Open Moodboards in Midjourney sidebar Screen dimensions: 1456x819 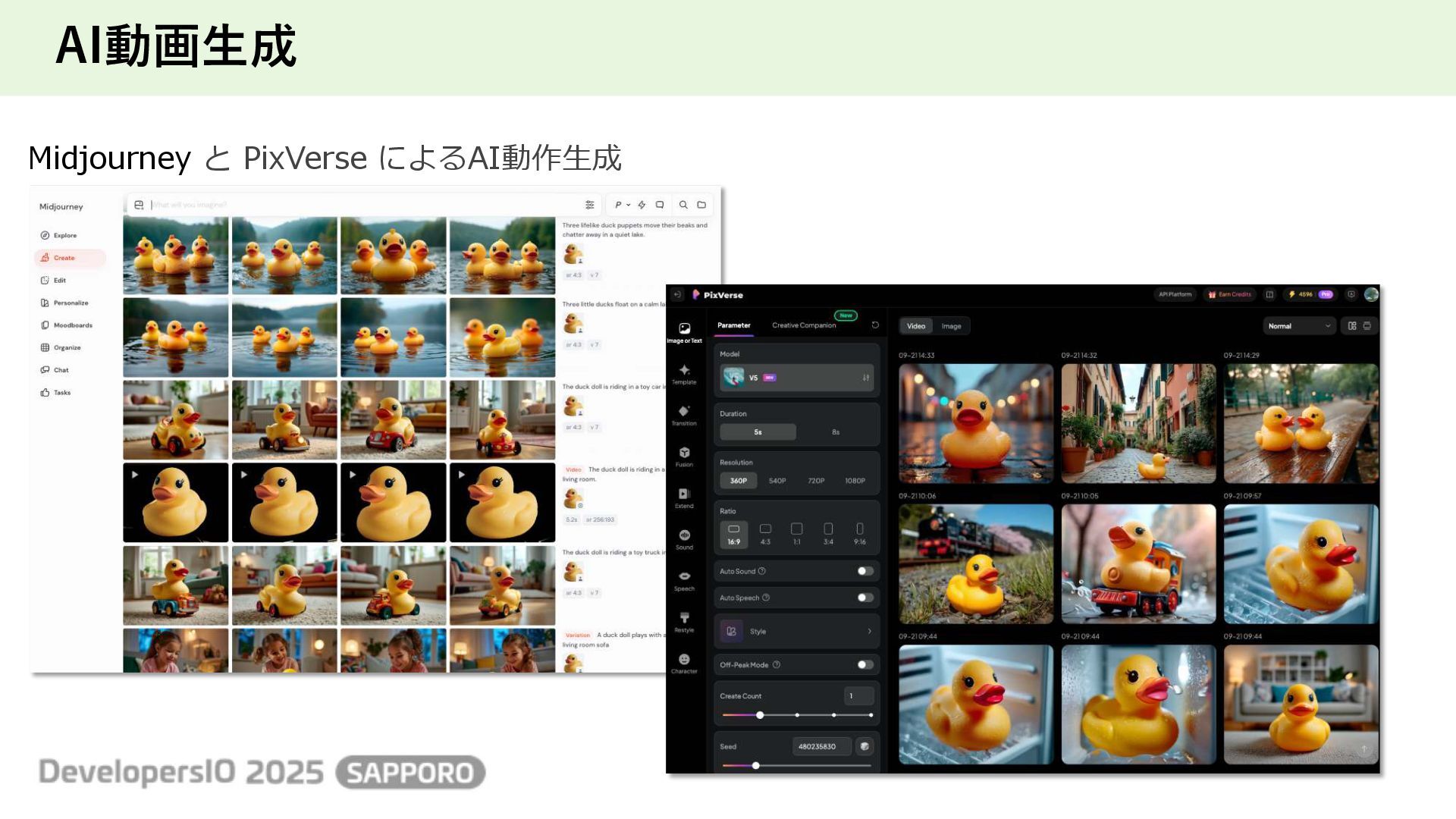pos(67,325)
